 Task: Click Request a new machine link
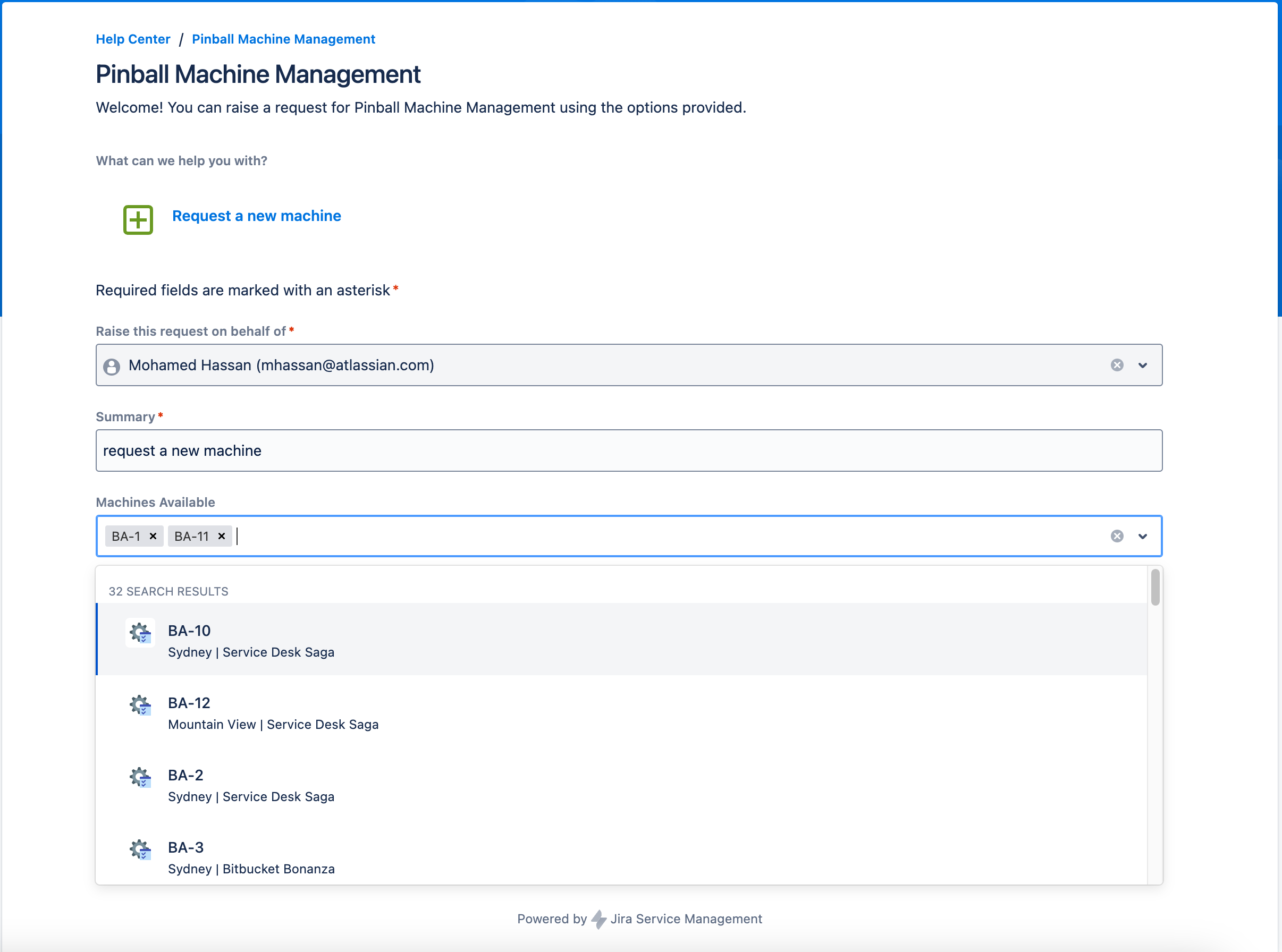point(257,216)
